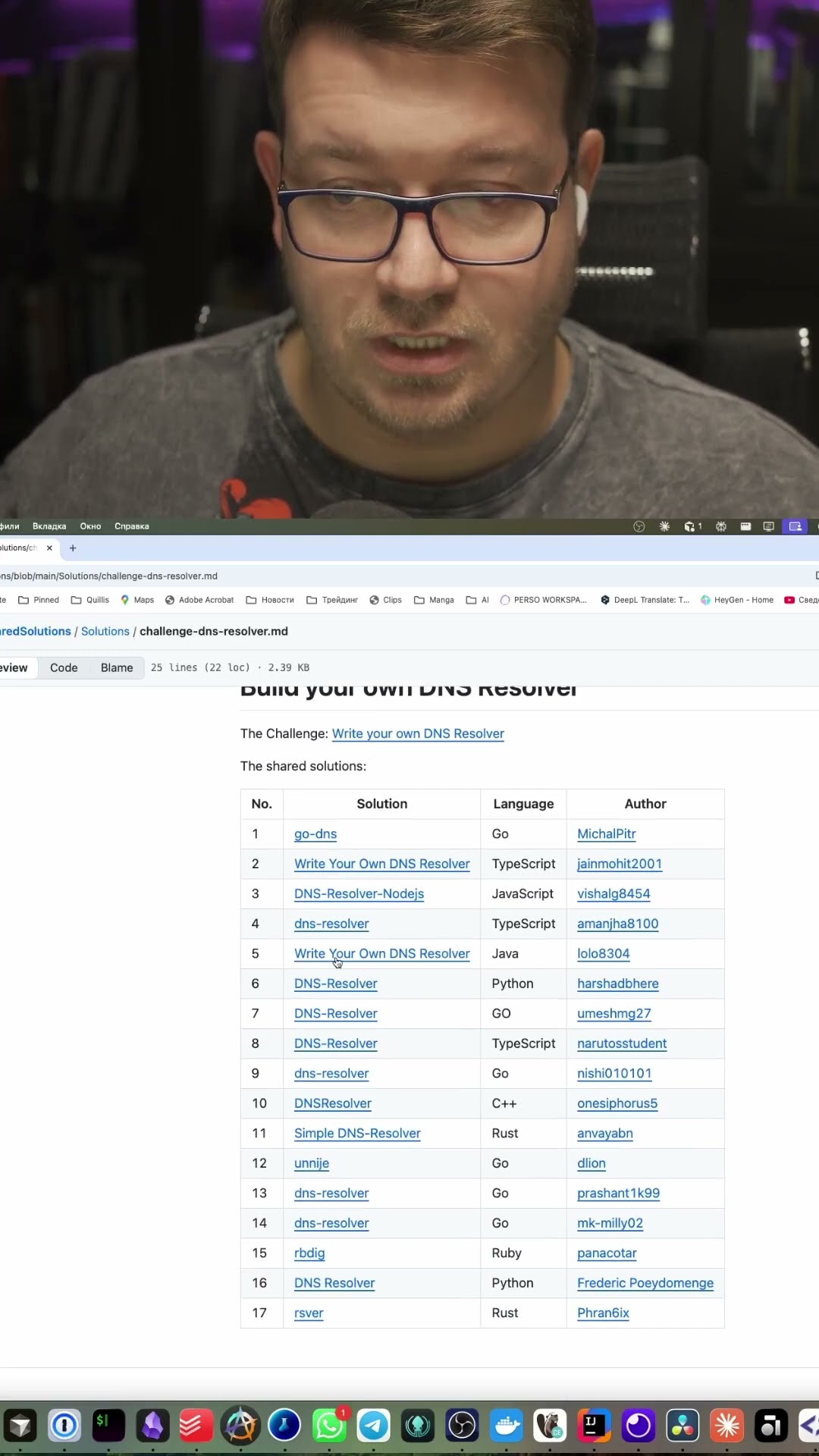Open DNS Resolver solution in row 16
819x1456 pixels.
tap(334, 1283)
